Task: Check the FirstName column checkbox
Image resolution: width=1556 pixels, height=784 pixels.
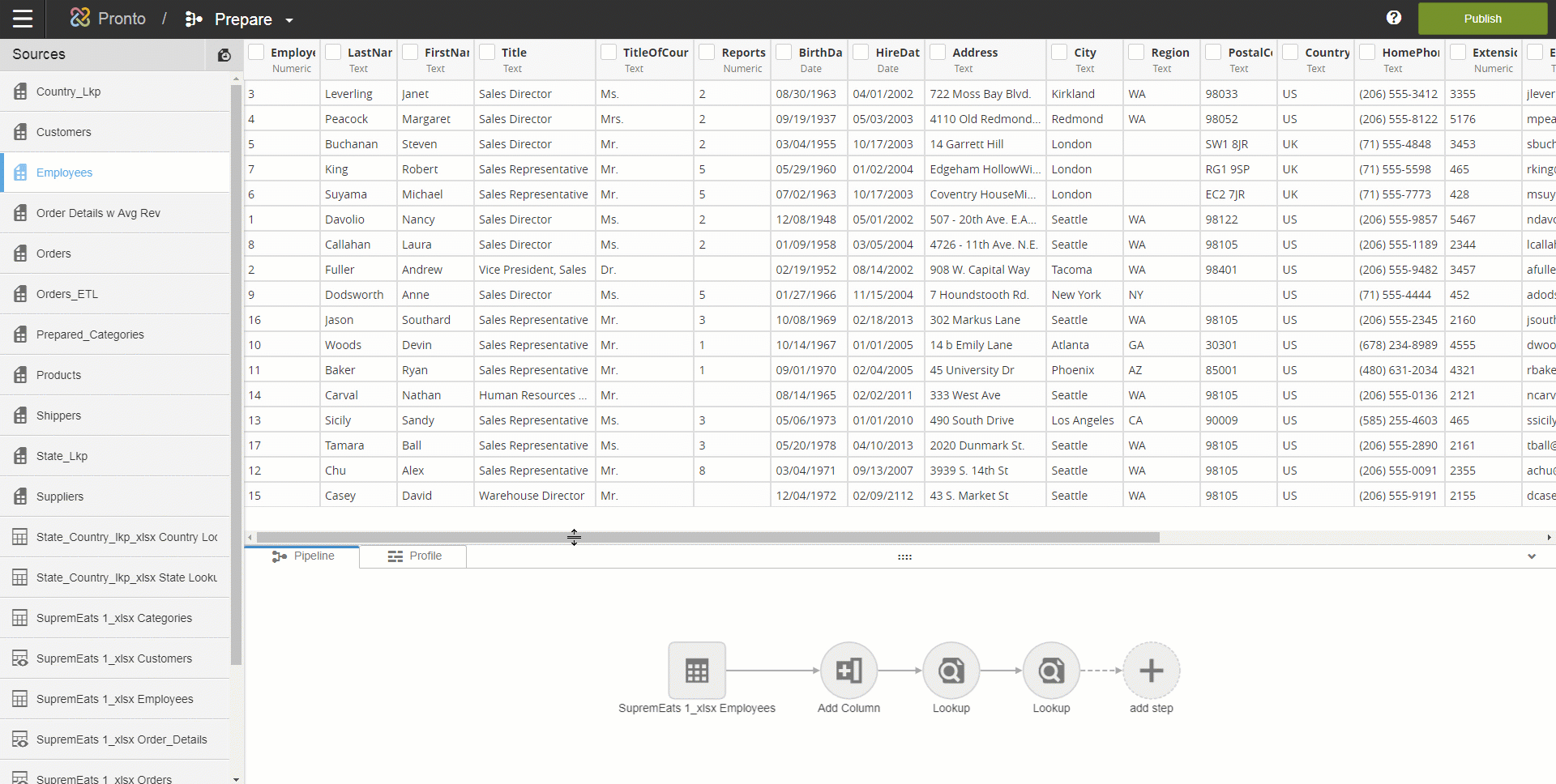Action: tap(410, 52)
